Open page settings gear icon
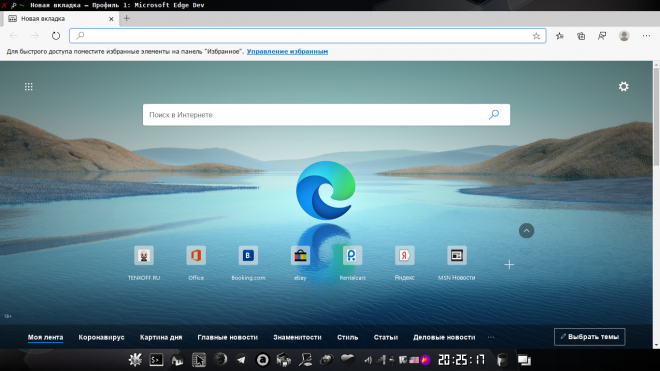 pyautogui.click(x=623, y=86)
